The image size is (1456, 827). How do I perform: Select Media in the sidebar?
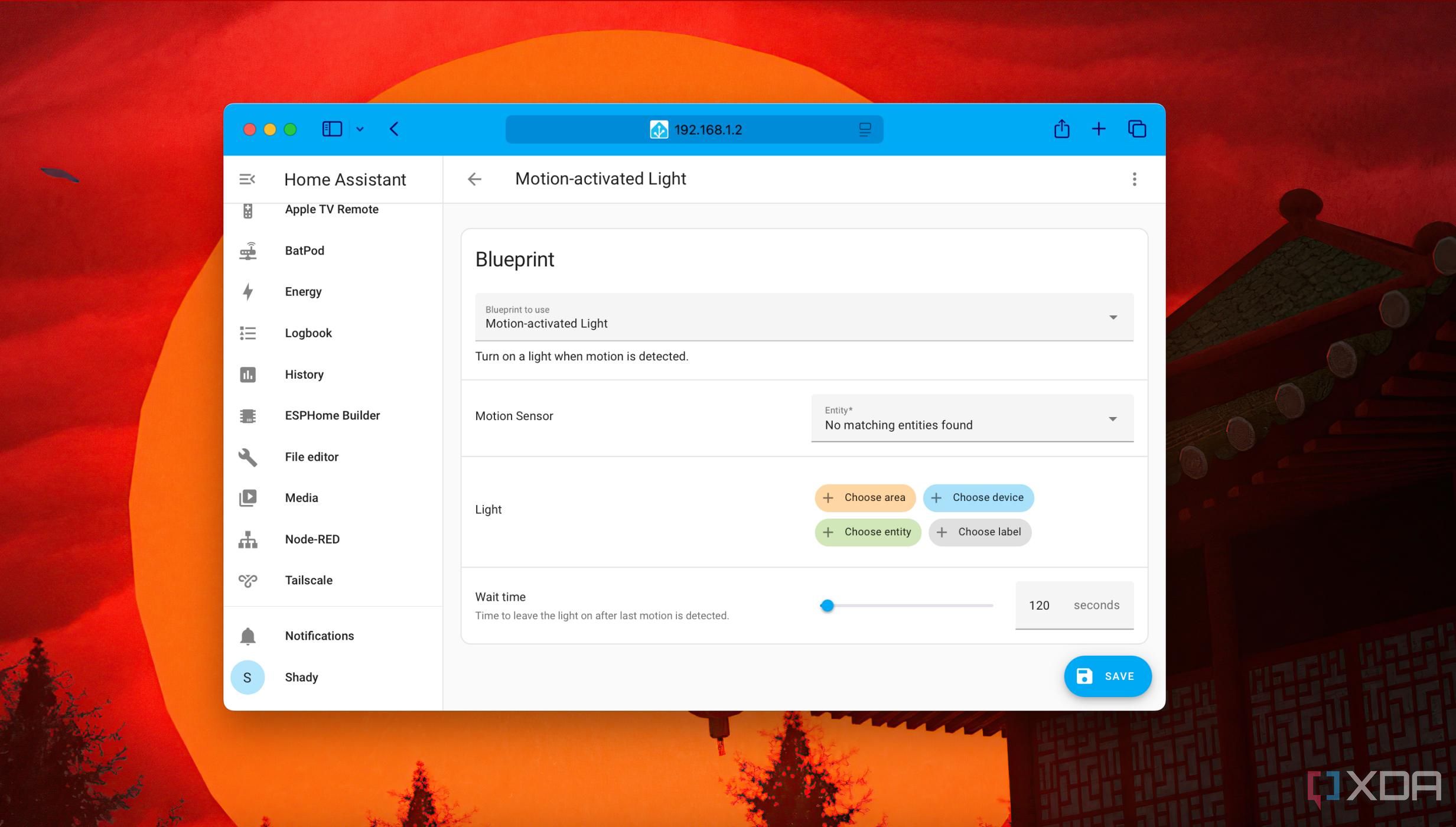(301, 498)
